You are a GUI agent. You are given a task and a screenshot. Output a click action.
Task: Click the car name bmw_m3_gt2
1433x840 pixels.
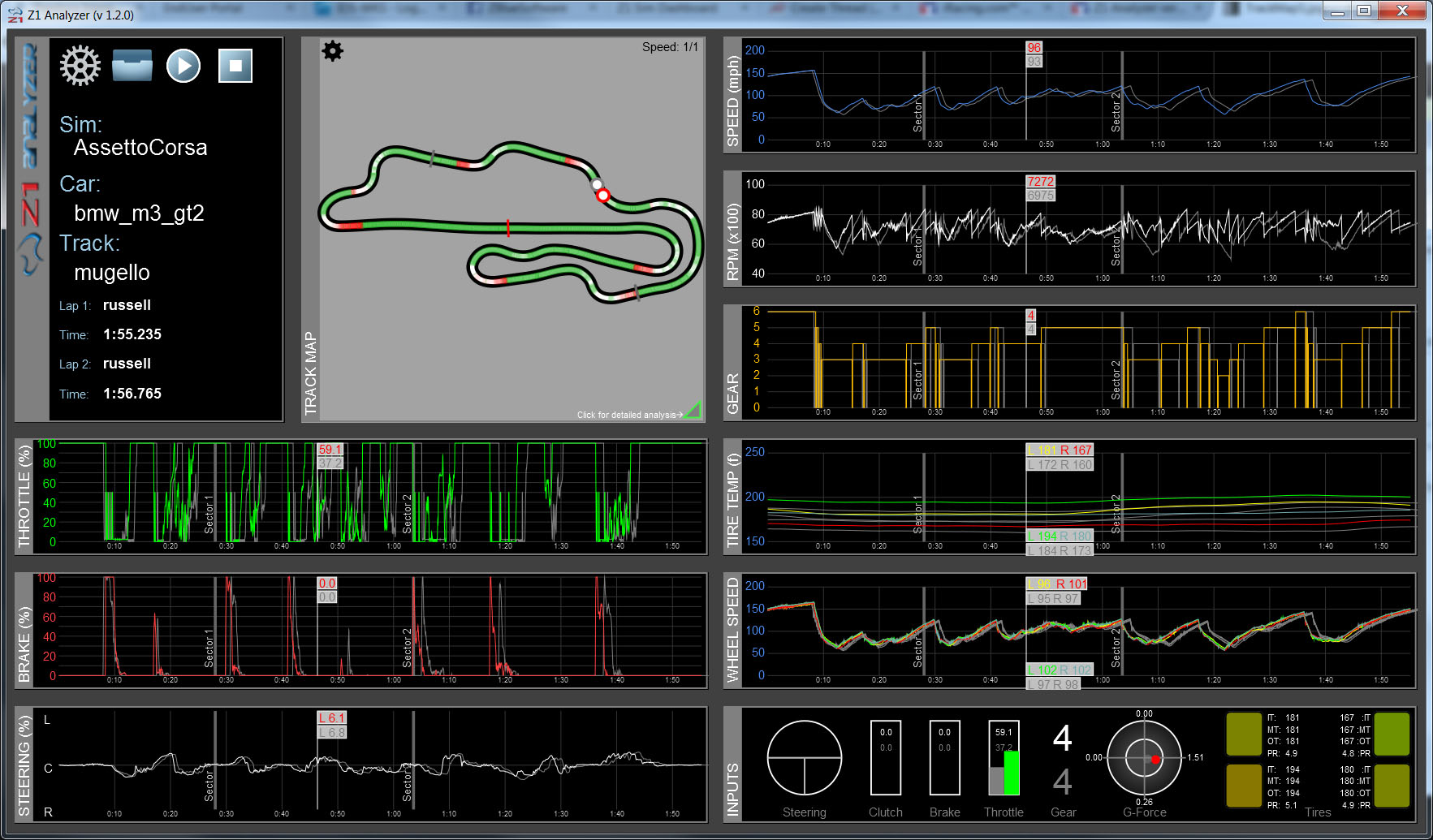pyautogui.click(x=139, y=213)
